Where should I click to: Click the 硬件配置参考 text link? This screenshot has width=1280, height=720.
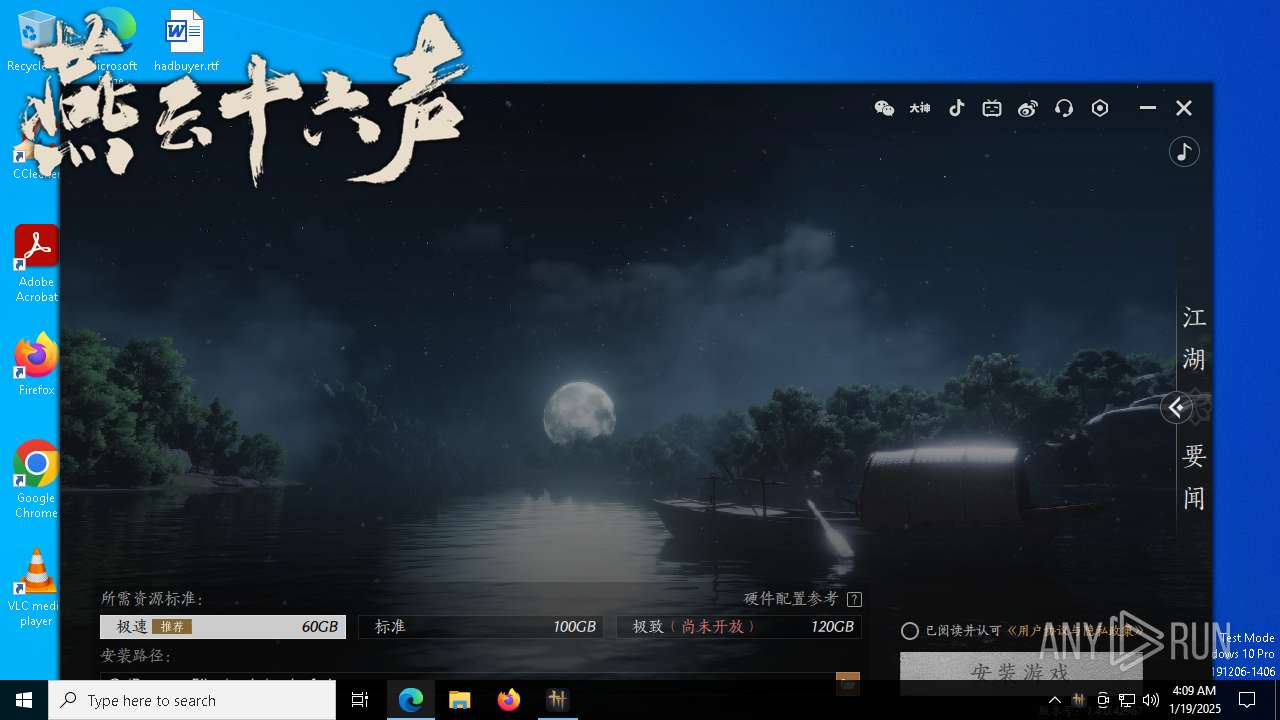791,598
